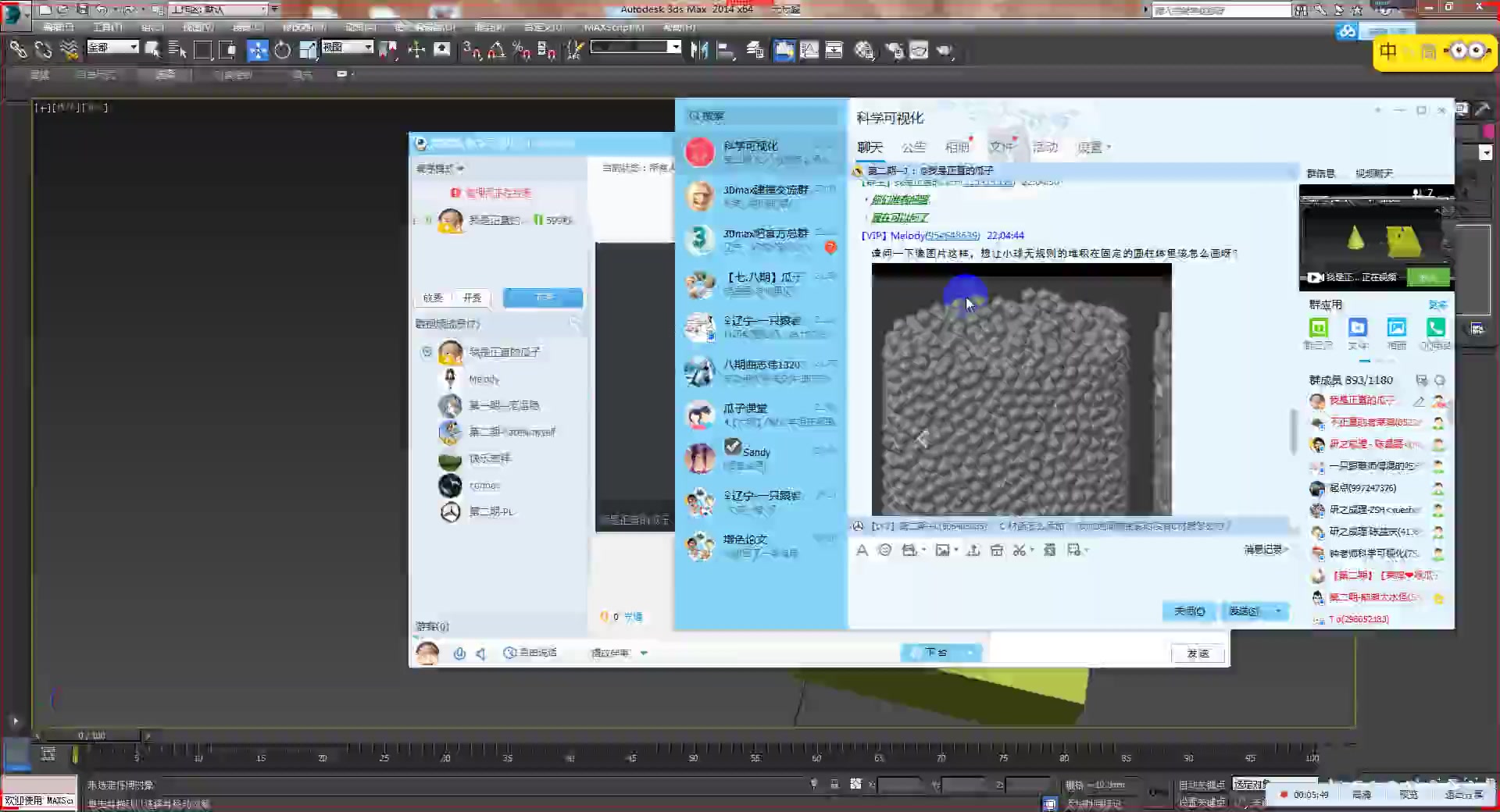Toggle Keyboard Shortcut Override button

(442, 51)
